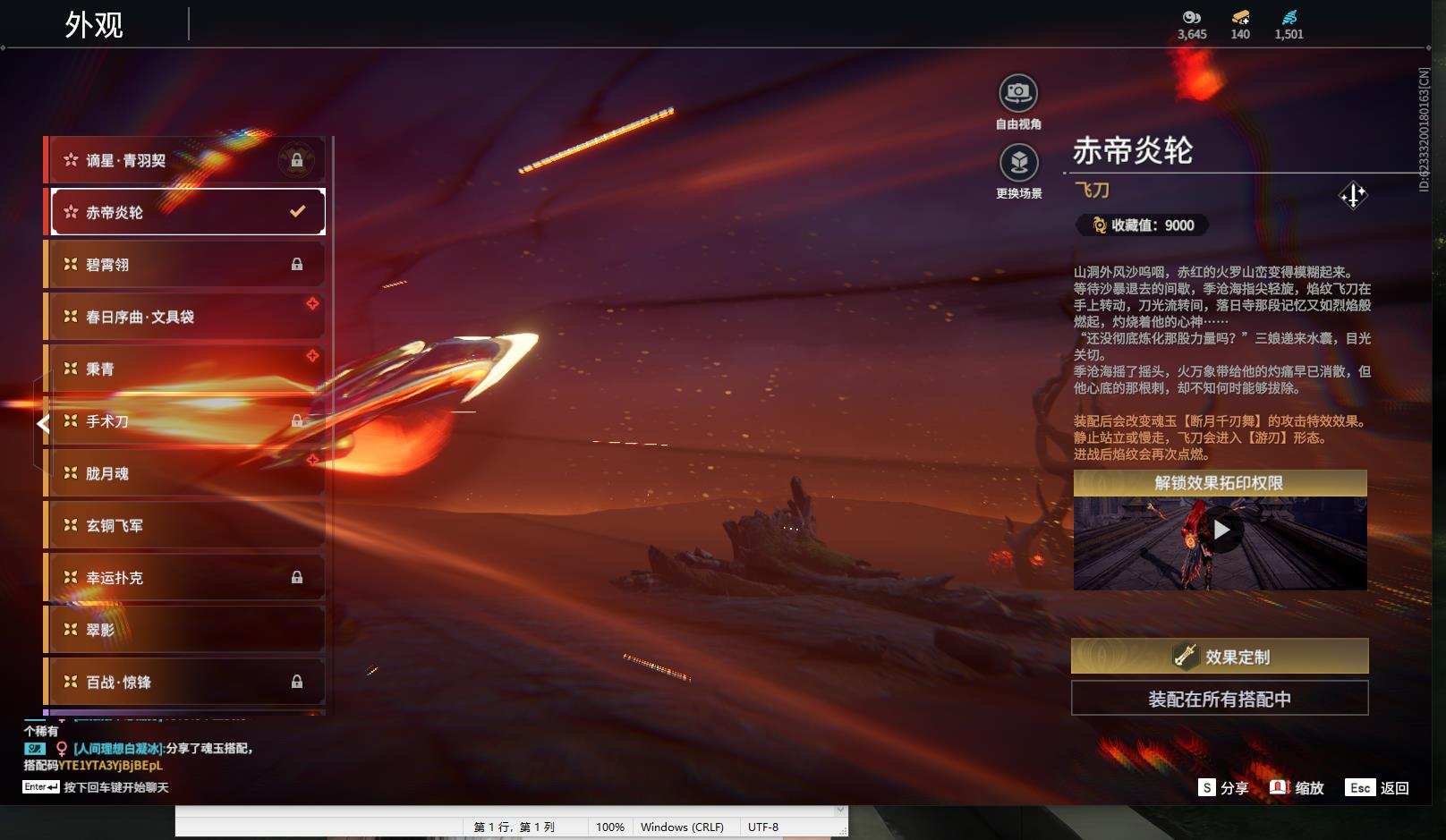This screenshot has width=1446, height=840.
Task: Click the 收藏值: 9000 badge
Action: pos(1143,225)
